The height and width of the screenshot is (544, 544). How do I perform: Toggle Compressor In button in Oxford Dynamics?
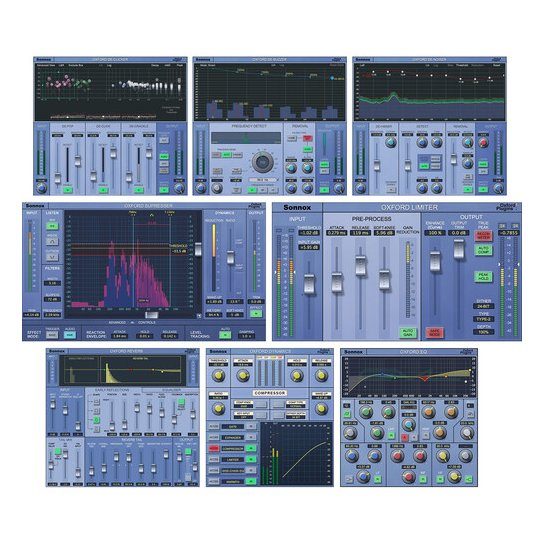click(250, 449)
